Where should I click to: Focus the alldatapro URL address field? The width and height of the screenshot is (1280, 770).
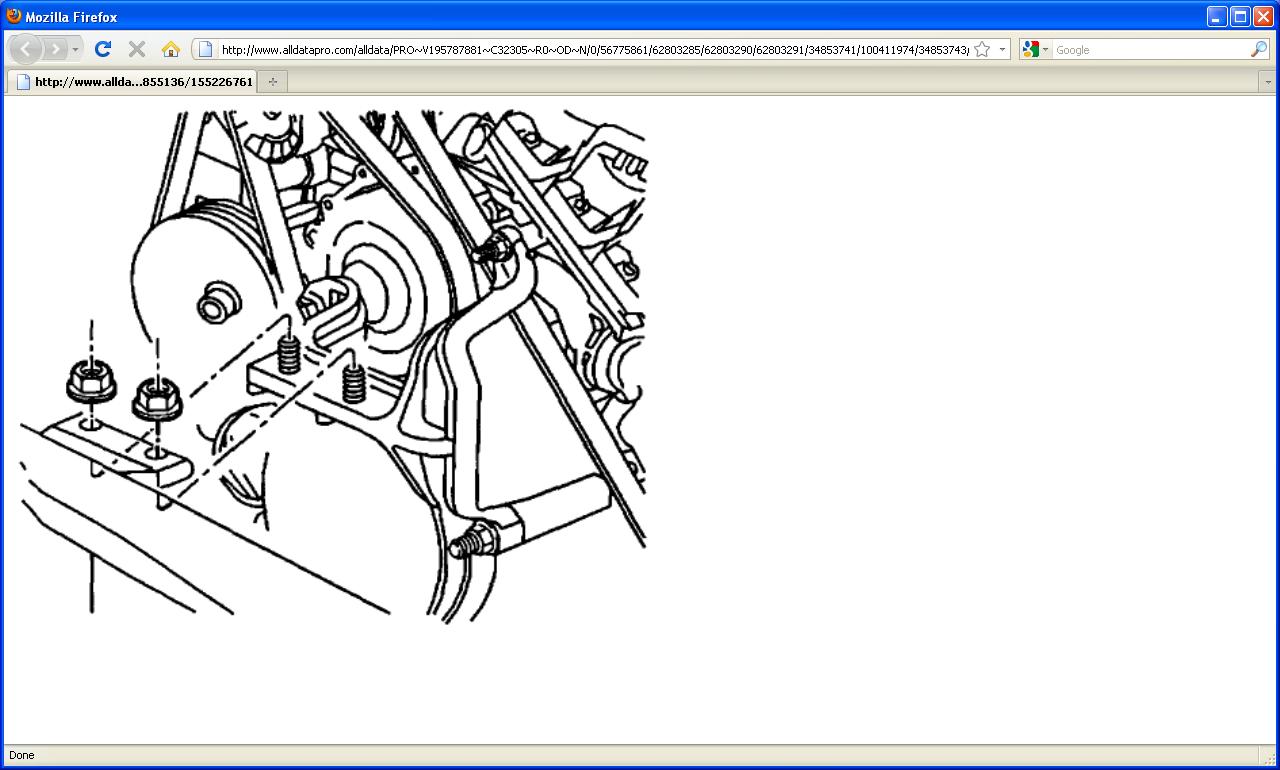coord(594,49)
